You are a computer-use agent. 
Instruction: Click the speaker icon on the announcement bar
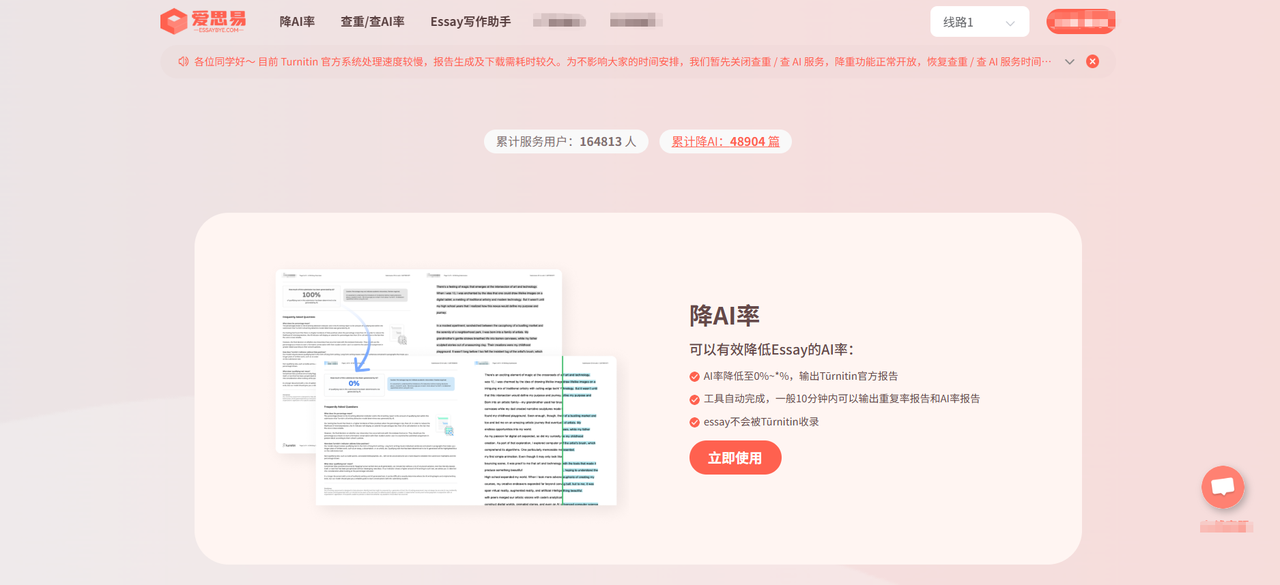pos(184,61)
